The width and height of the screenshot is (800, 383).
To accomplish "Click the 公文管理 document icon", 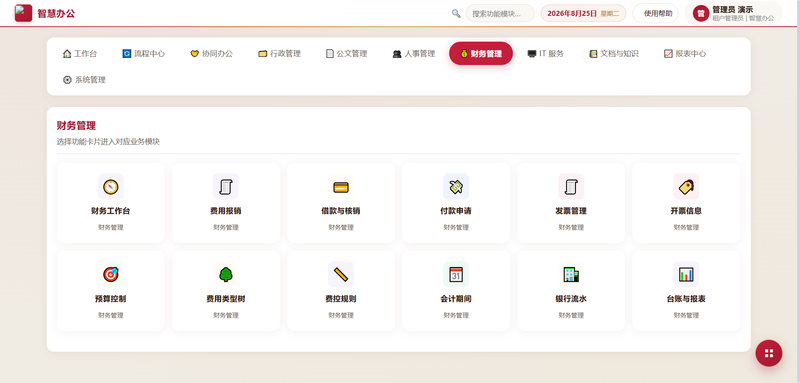I will point(330,54).
